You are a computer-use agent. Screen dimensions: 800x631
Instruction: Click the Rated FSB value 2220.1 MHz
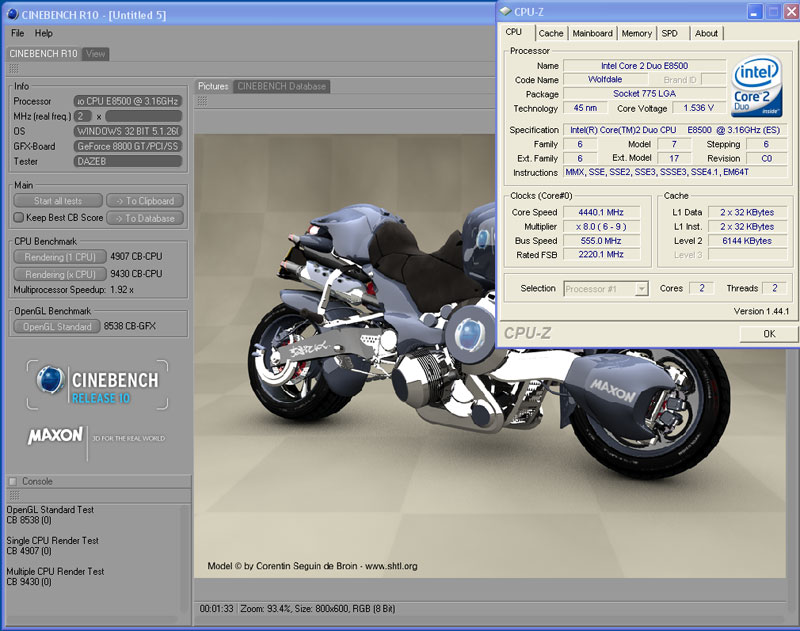[x=601, y=255]
